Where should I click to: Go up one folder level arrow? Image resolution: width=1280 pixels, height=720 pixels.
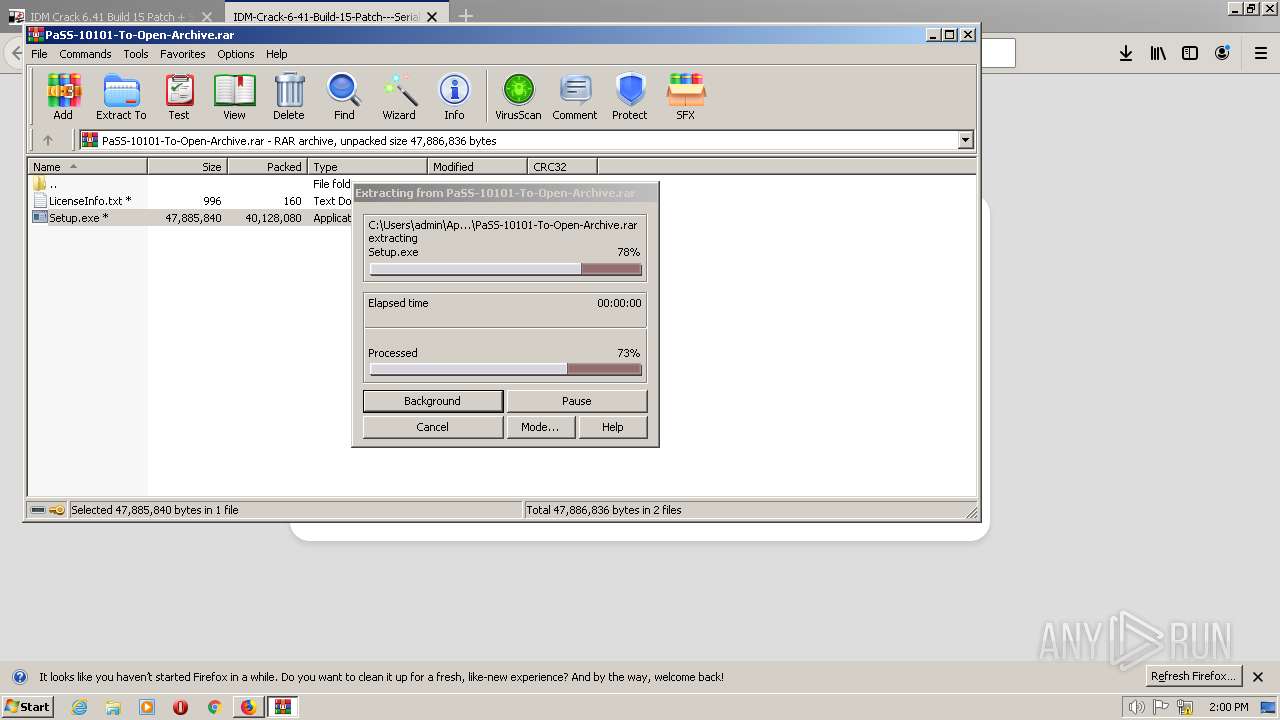pyautogui.click(x=47, y=141)
